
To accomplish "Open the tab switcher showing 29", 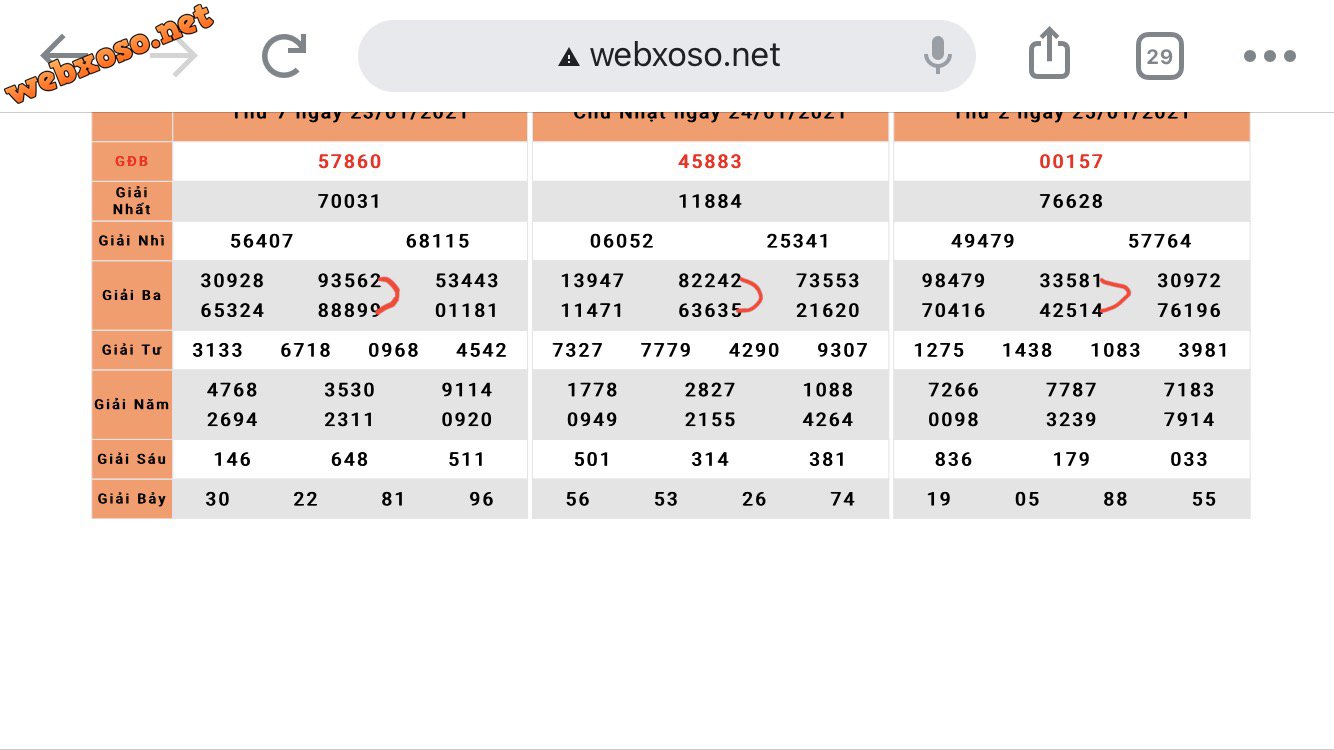I will click(x=1159, y=56).
